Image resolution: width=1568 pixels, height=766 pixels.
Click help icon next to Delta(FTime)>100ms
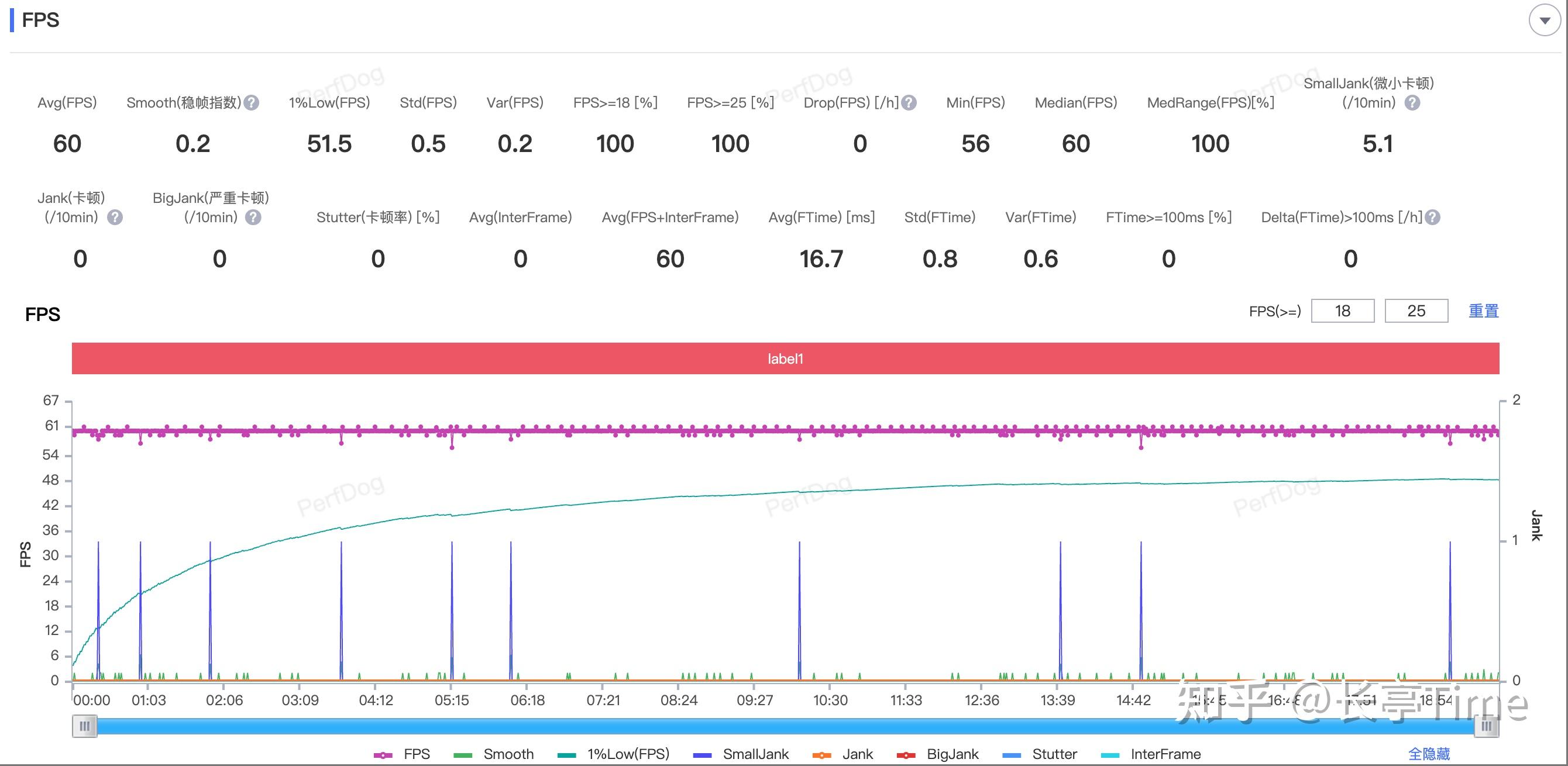1433,217
